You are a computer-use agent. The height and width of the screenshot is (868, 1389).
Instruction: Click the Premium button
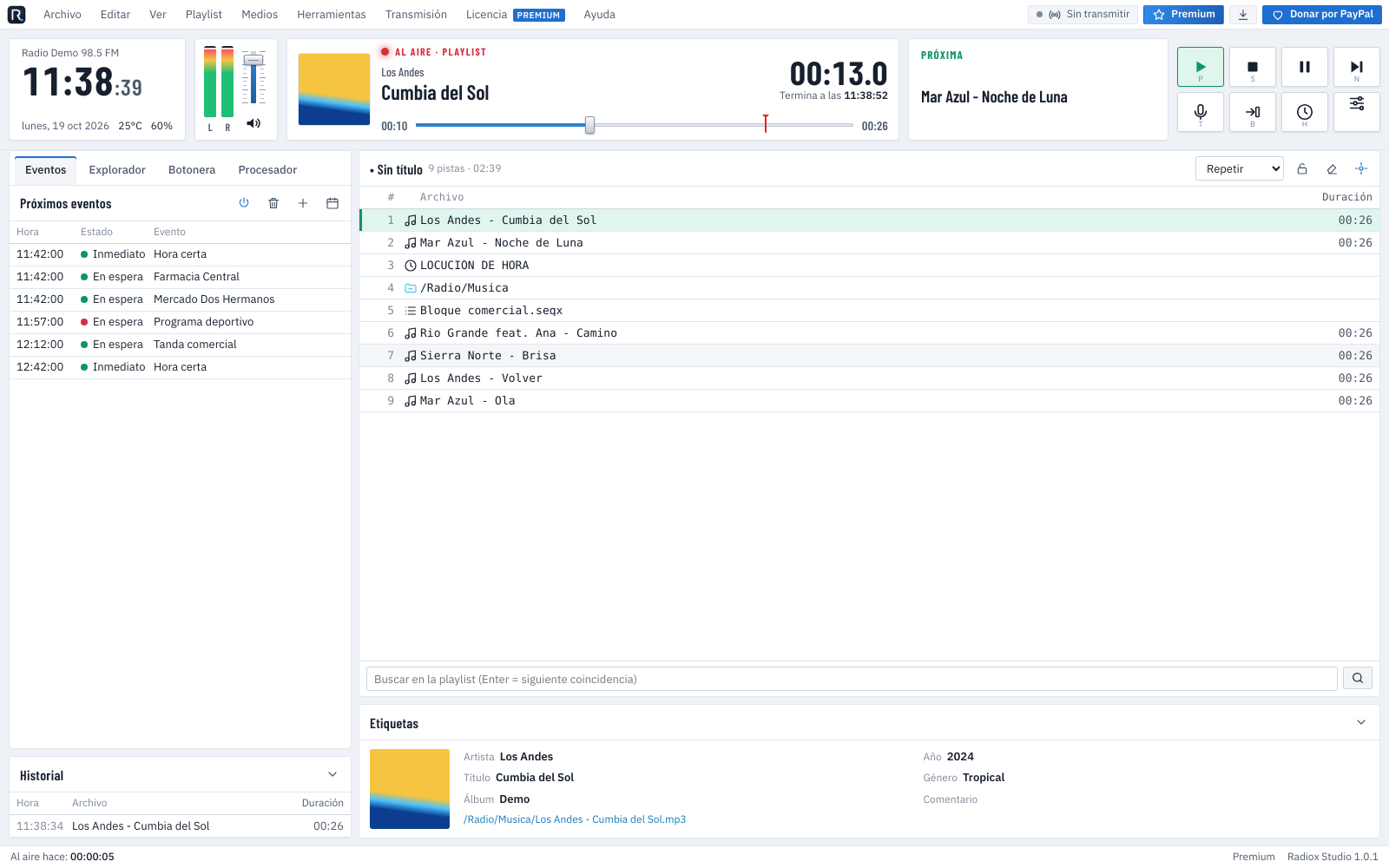[x=1183, y=15]
